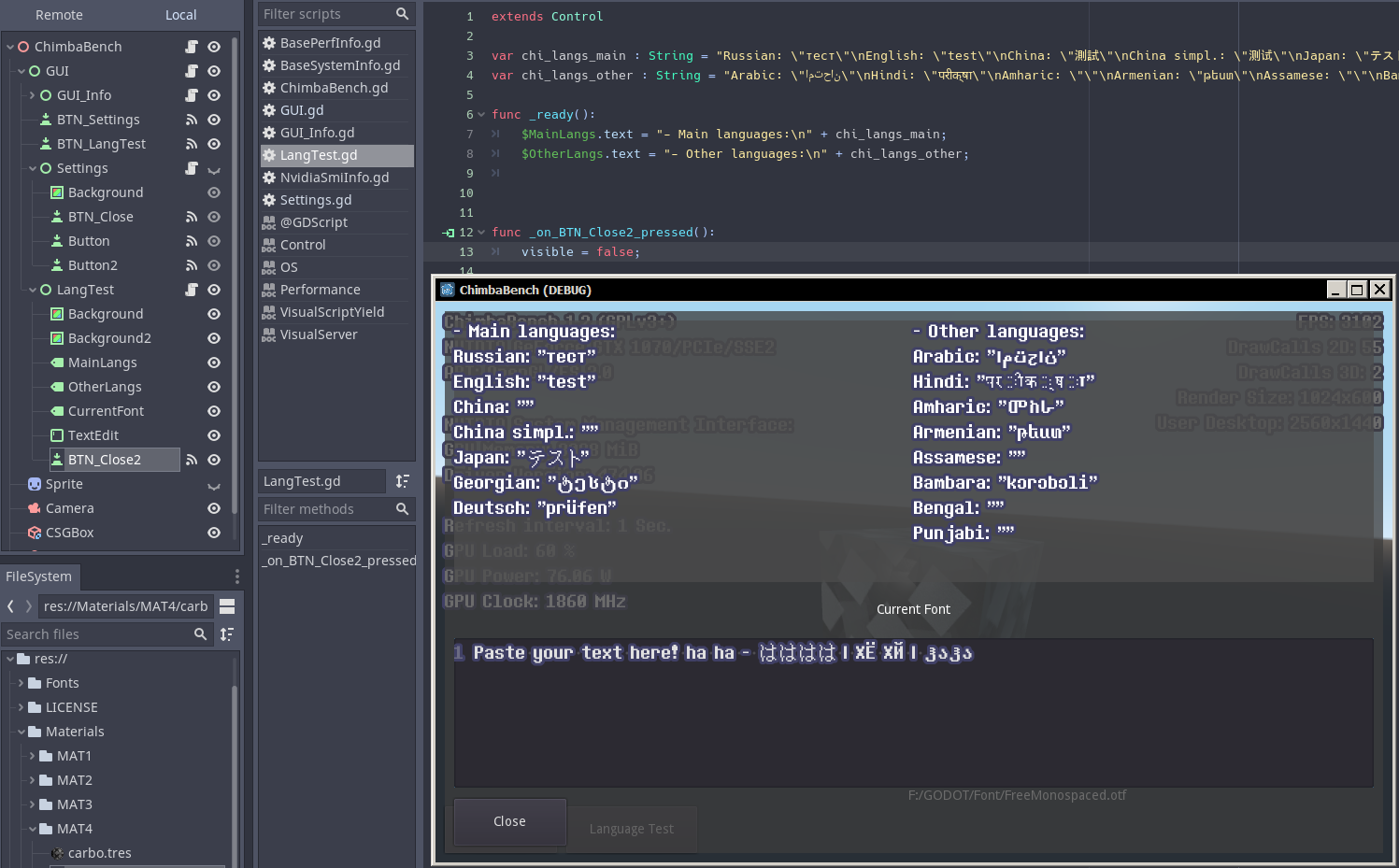
Task: Expand the GUI_Info node
Action: 33,95
